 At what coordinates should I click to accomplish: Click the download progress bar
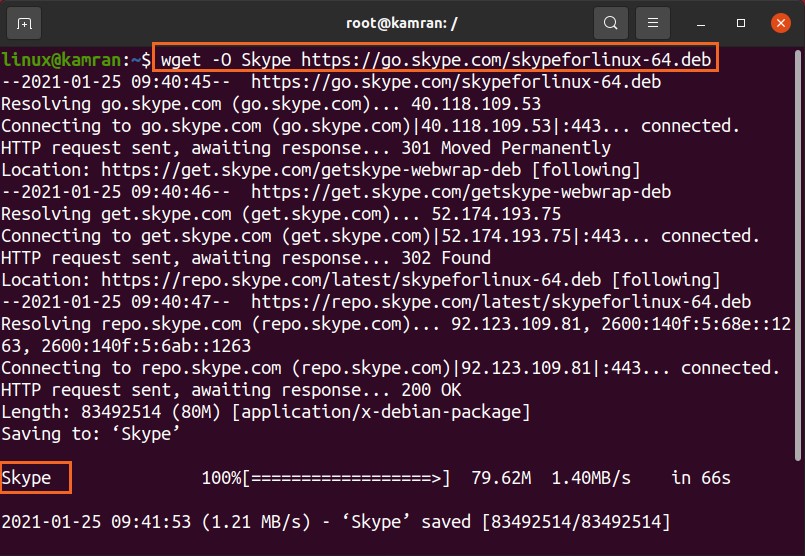tap(346, 478)
